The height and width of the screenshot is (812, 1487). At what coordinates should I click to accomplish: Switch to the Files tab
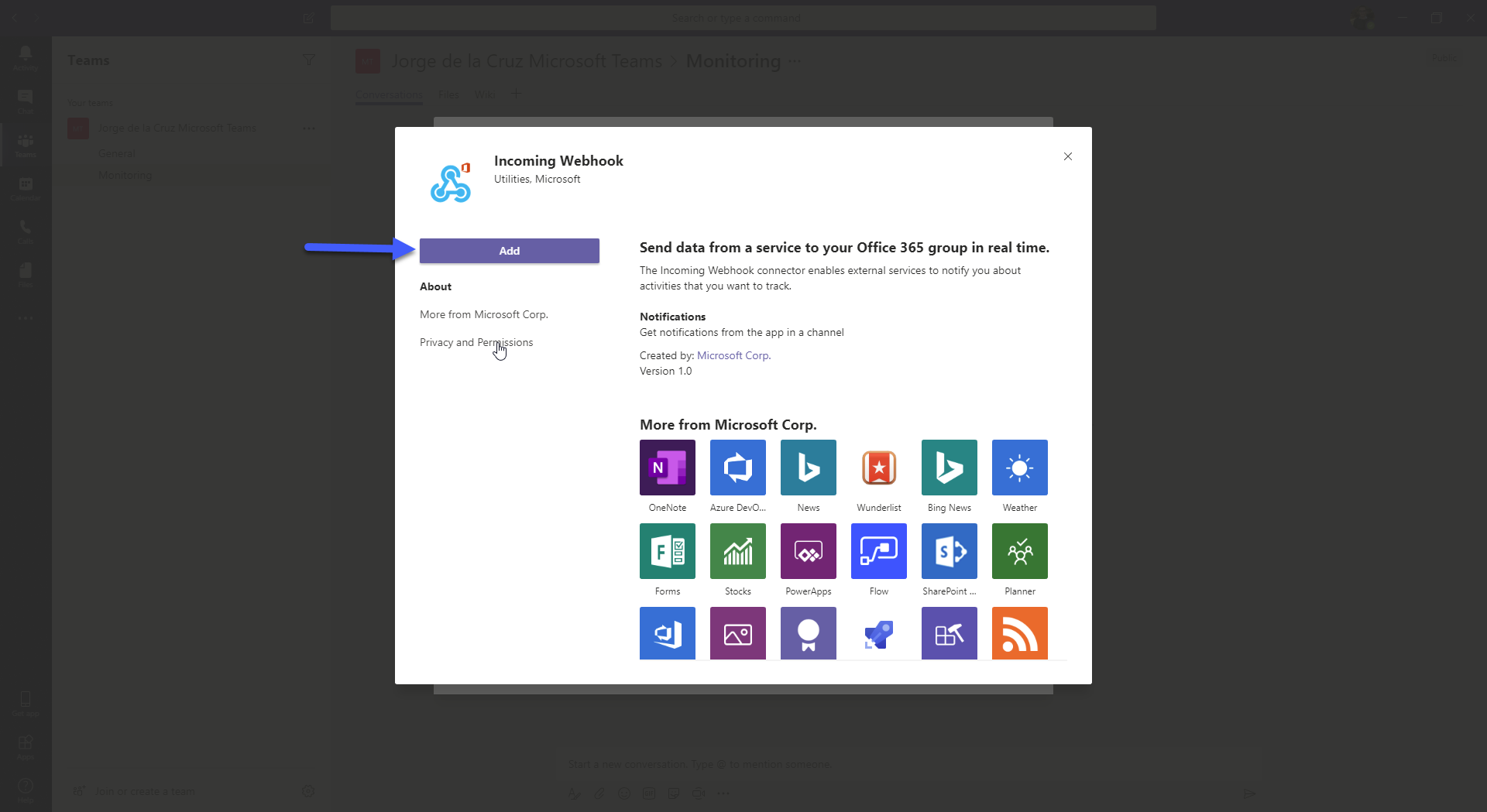[448, 94]
